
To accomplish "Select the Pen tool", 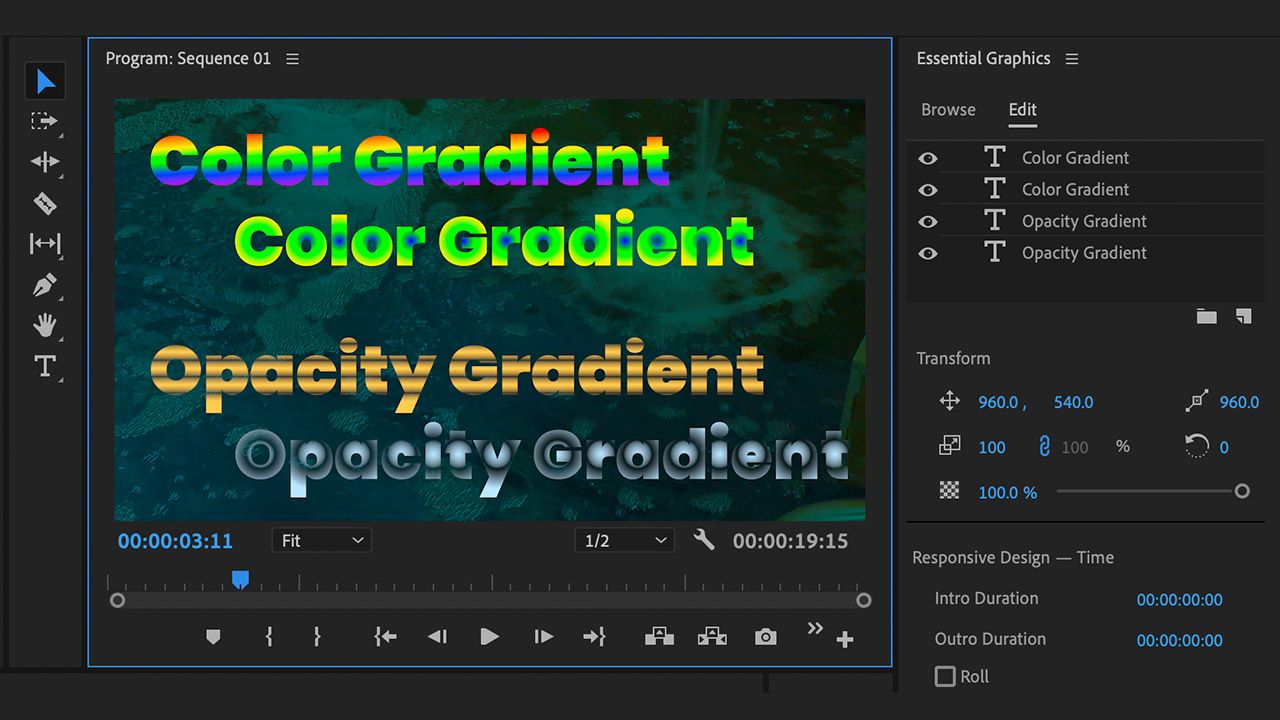I will [x=45, y=286].
